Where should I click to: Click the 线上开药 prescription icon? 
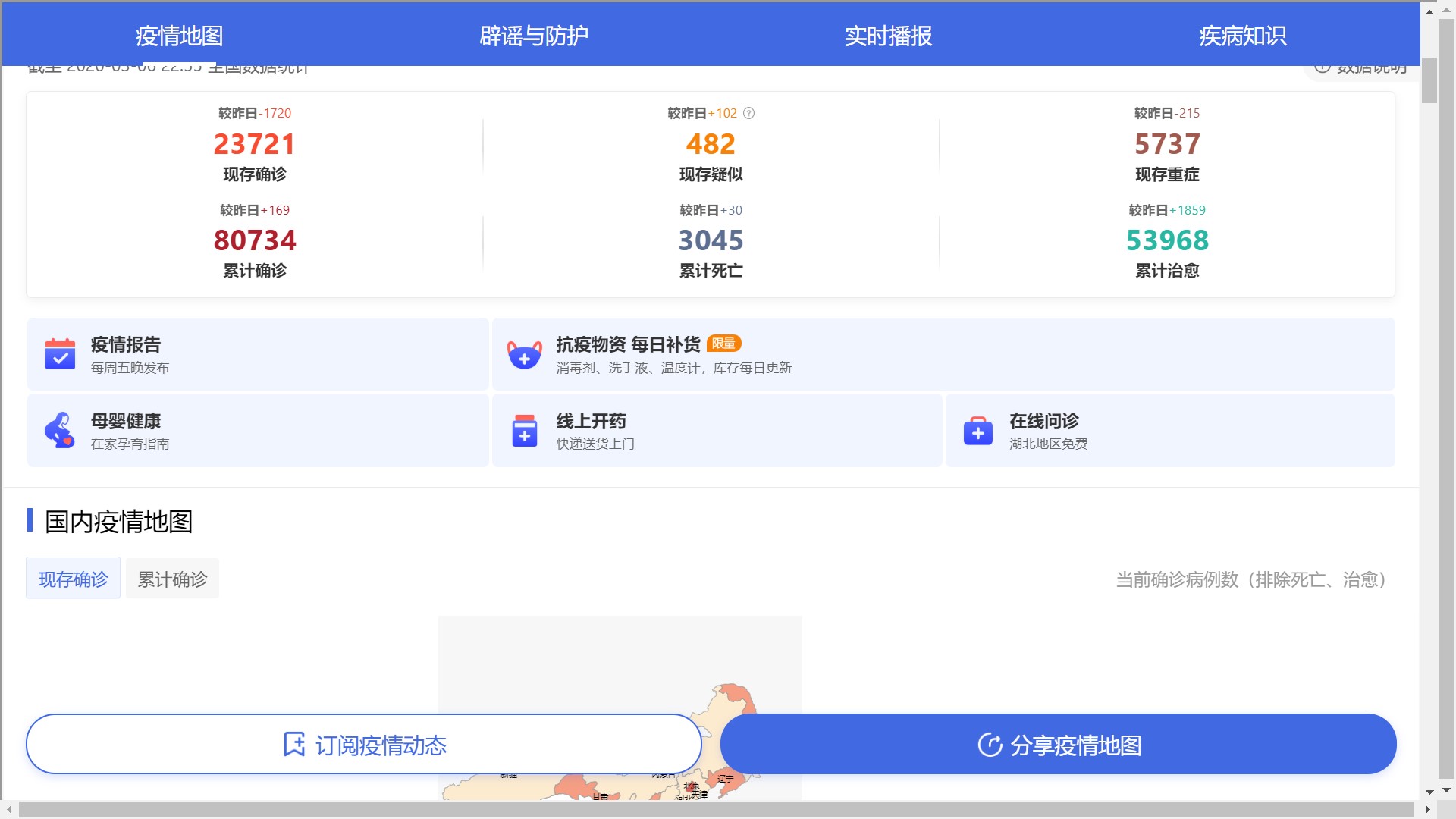tap(524, 430)
